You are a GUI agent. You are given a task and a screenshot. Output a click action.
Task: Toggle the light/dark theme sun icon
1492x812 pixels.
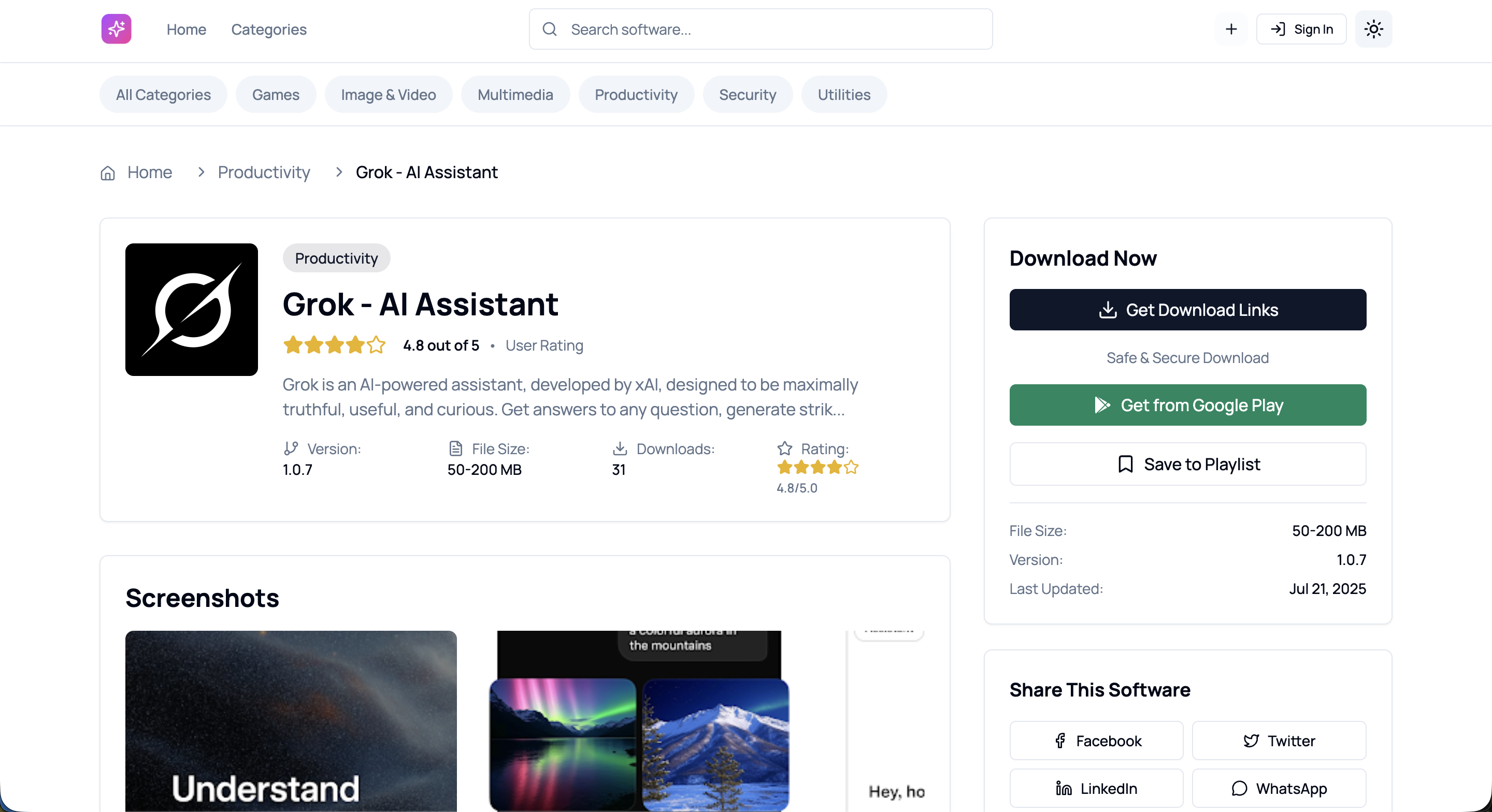click(x=1373, y=29)
